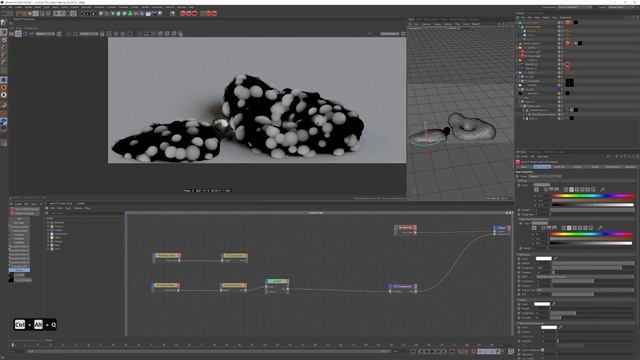
Task: Click the Refraction color white swatch
Action: [549, 327]
